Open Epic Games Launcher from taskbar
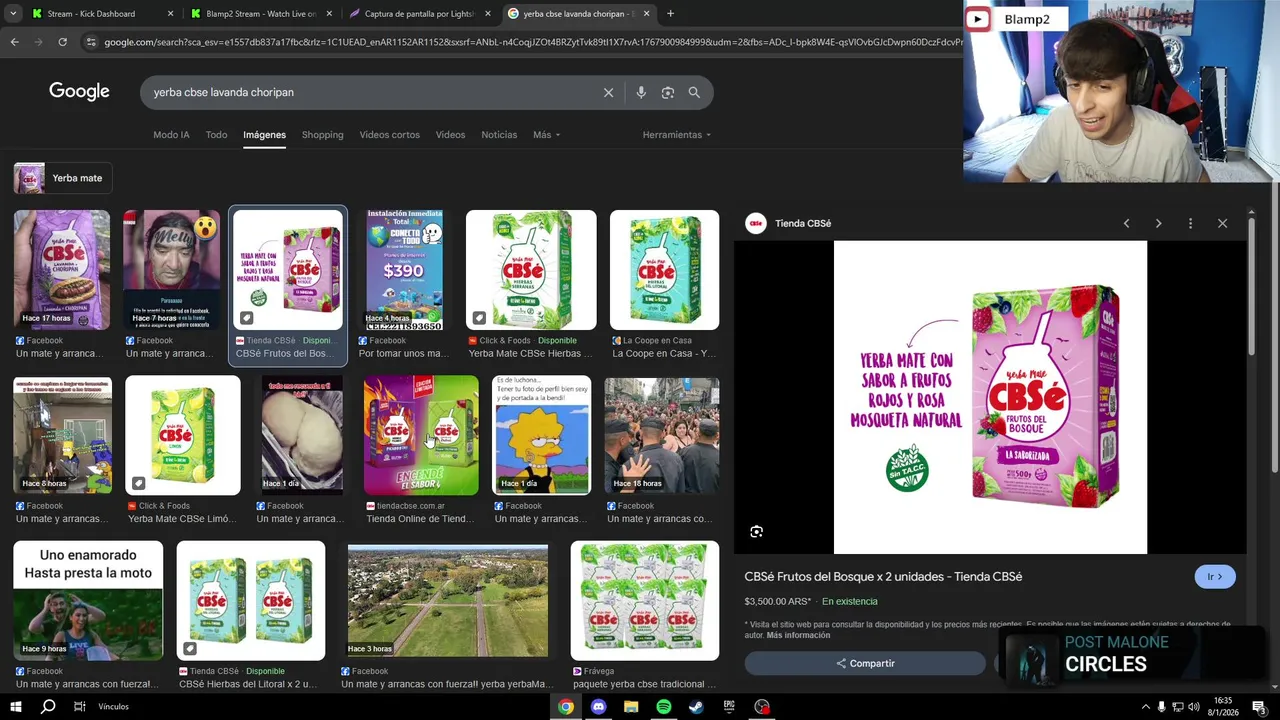The height and width of the screenshot is (720, 1280). tap(729, 706)
